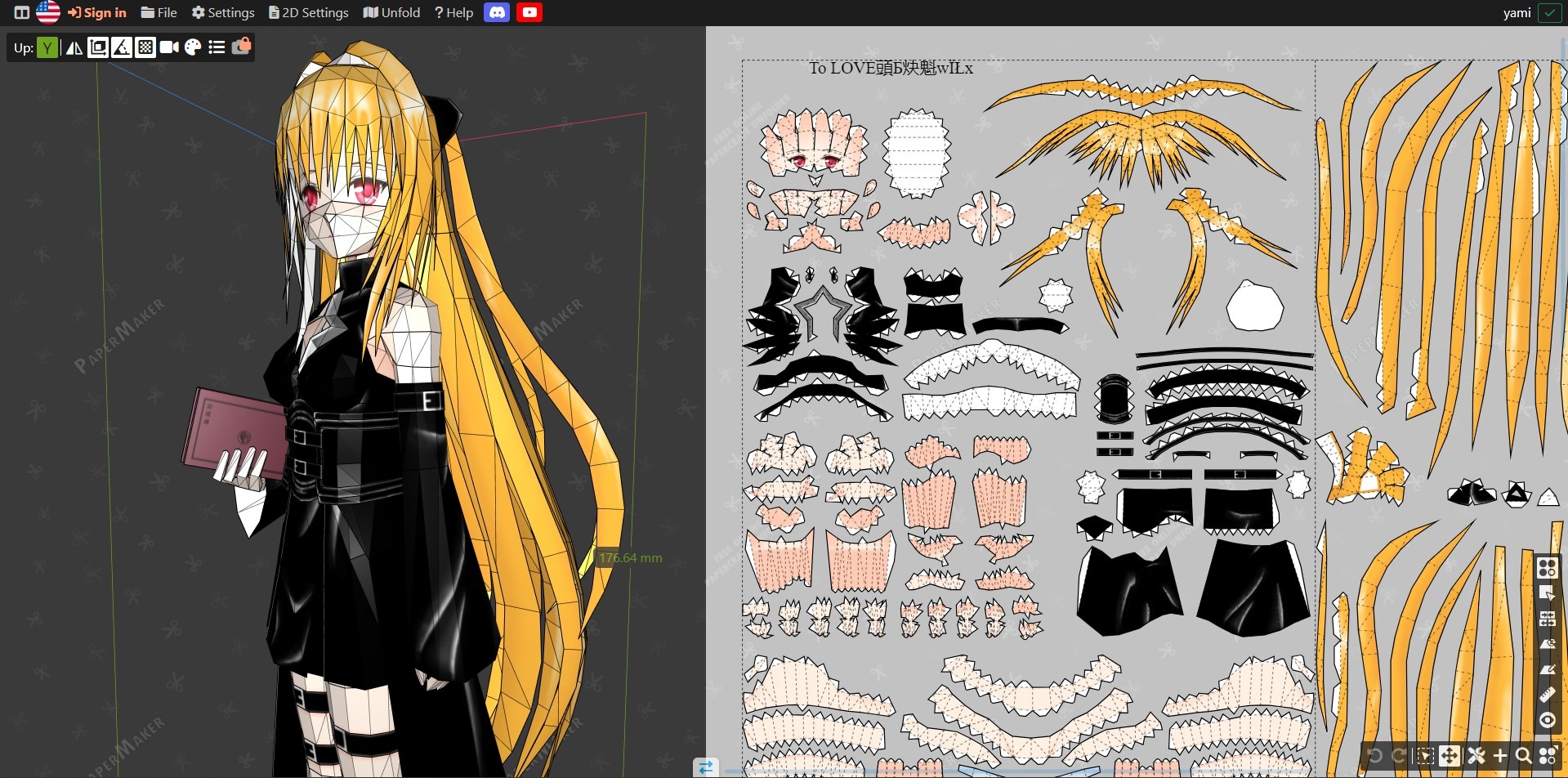Toggle the split panel layout icon
This screenshot has width=1568, height=778.
coord(22,12)
